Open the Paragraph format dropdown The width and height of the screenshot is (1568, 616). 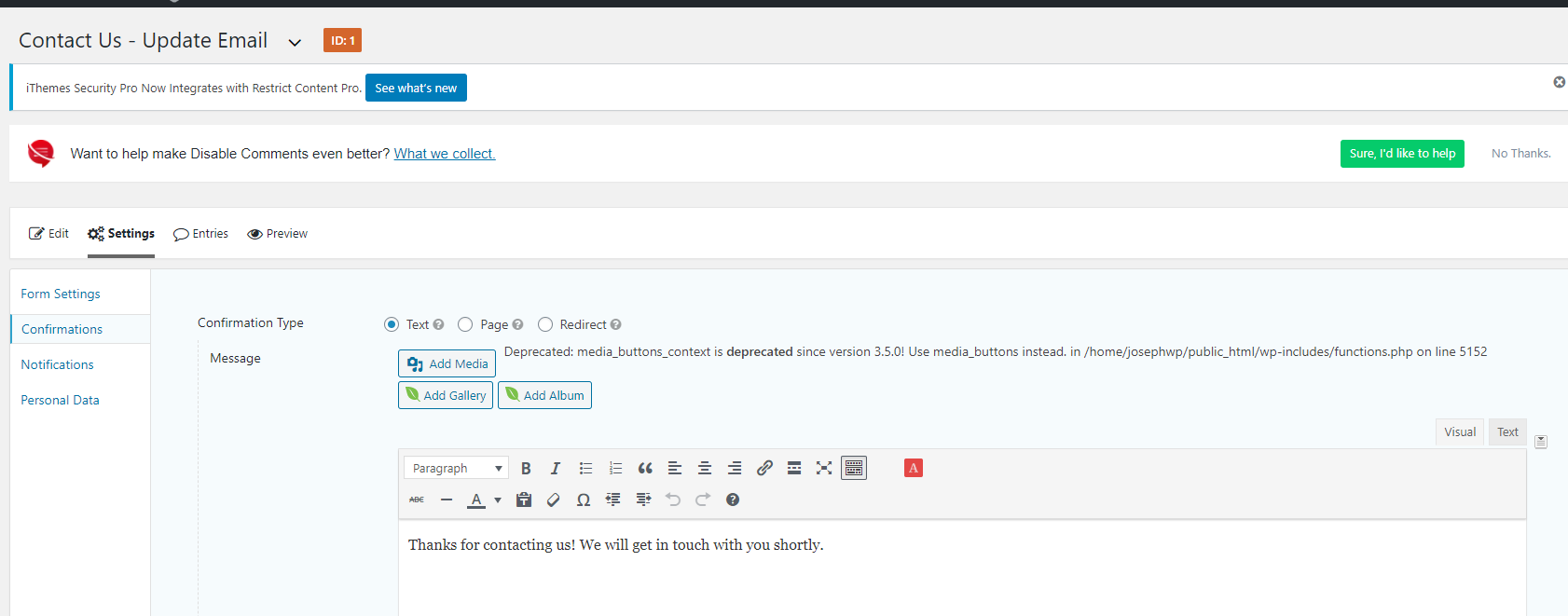pos(457,469)
